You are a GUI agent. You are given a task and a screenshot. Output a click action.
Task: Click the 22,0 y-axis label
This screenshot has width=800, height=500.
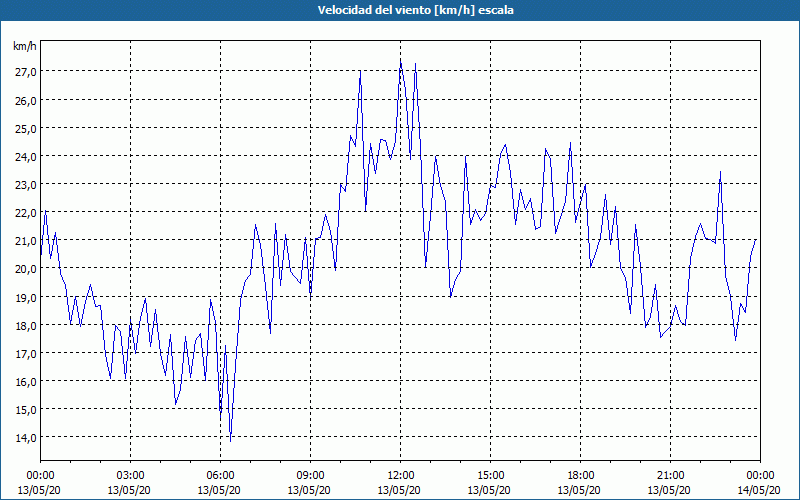(25, 213)
